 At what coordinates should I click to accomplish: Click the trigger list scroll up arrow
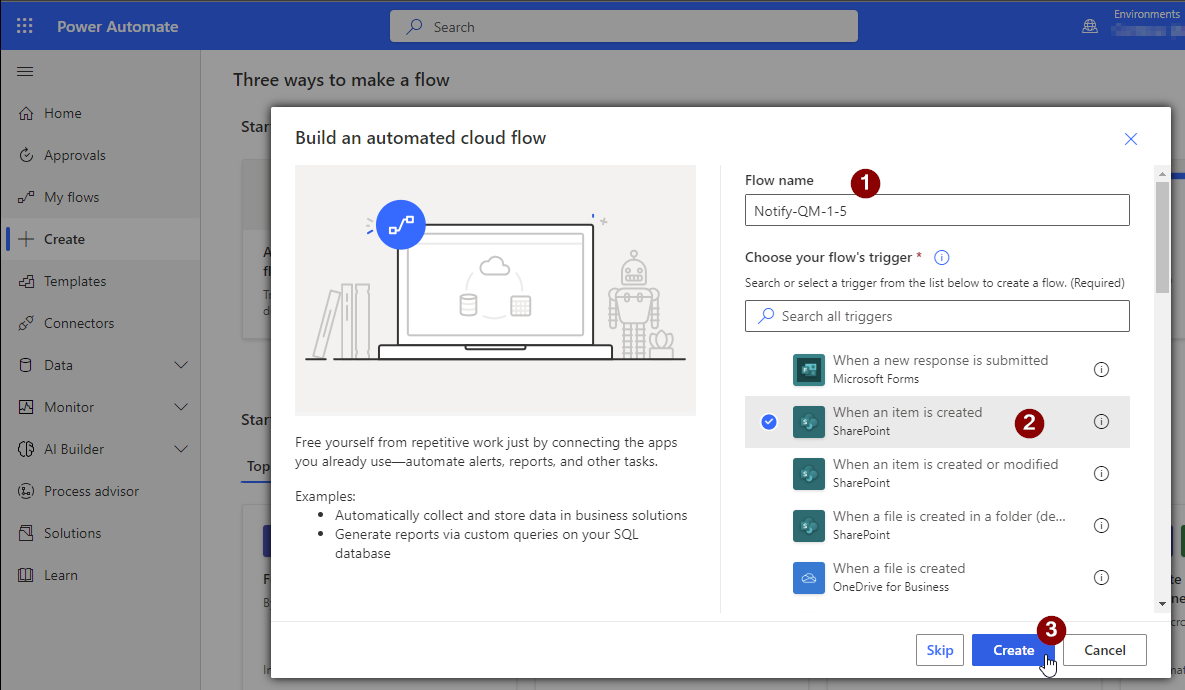pos(1162,174)
